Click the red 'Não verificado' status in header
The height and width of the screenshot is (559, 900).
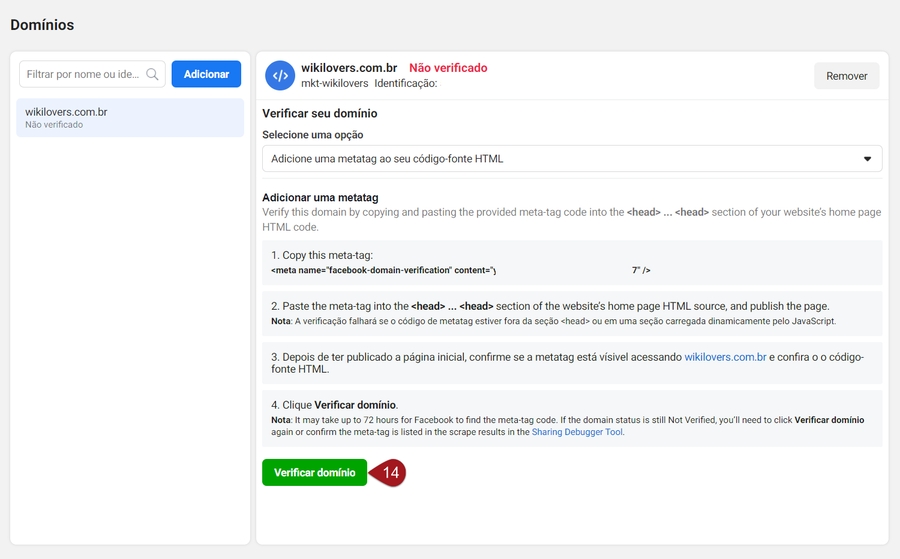[x=448, y=68]
